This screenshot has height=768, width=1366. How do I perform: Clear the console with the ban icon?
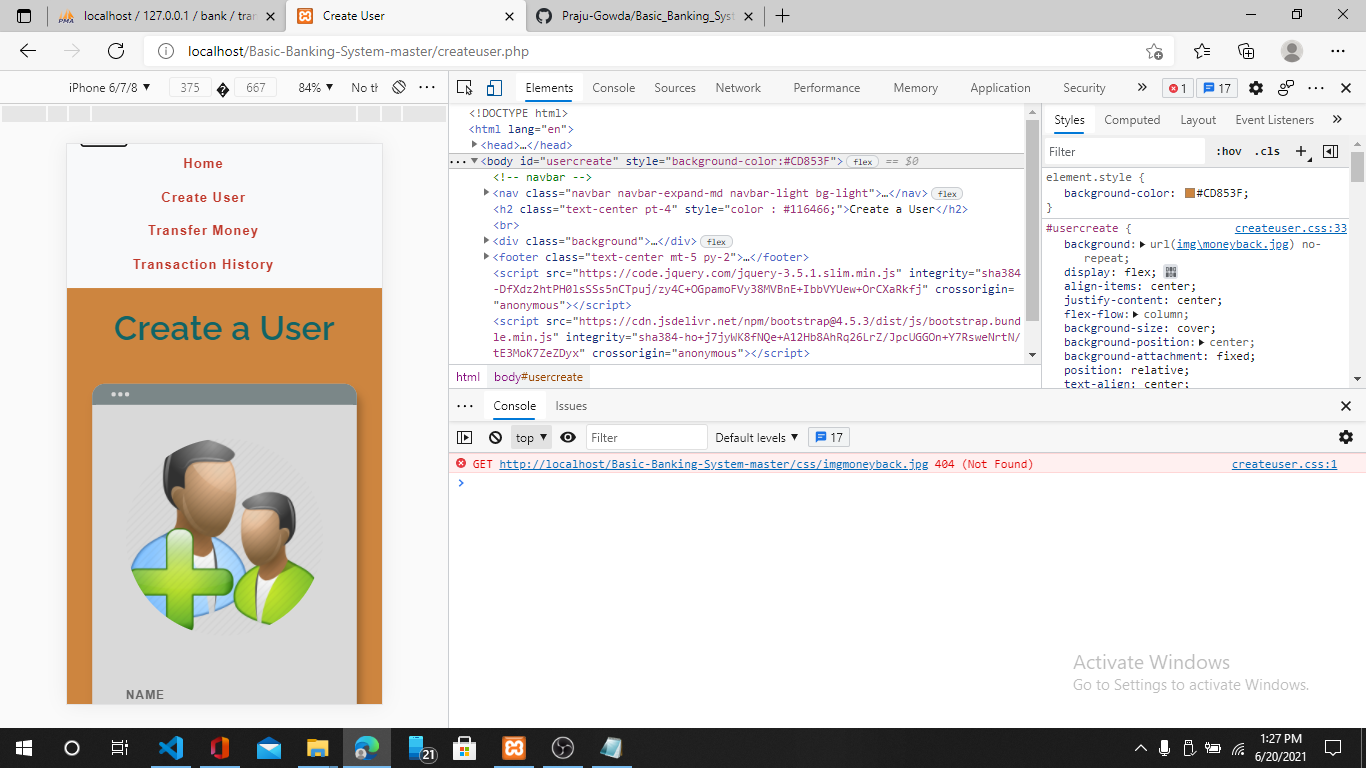(x=493, y=437)
